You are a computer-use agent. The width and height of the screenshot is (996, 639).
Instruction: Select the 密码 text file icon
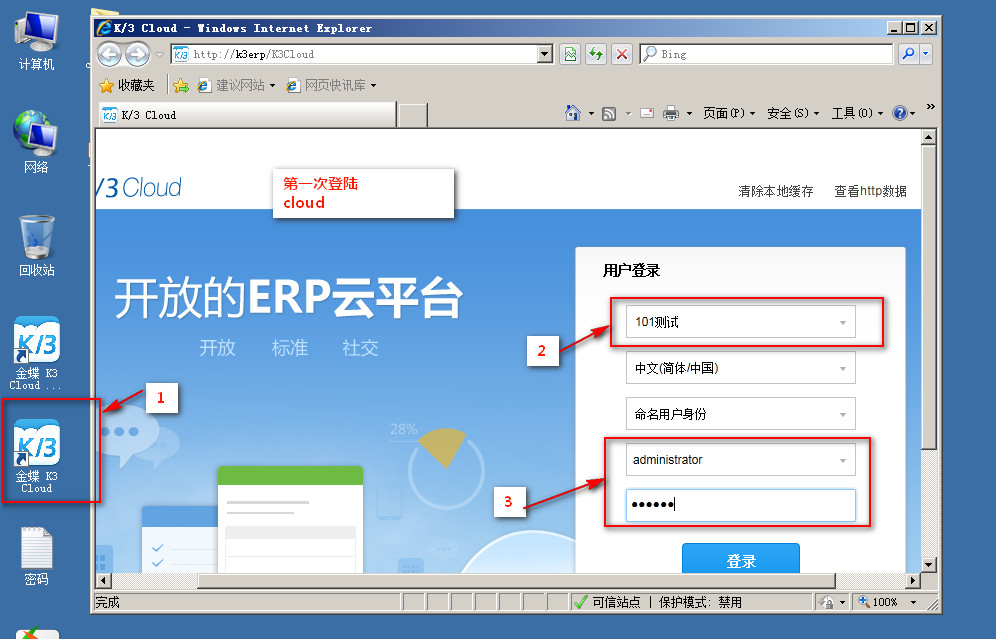36,556
